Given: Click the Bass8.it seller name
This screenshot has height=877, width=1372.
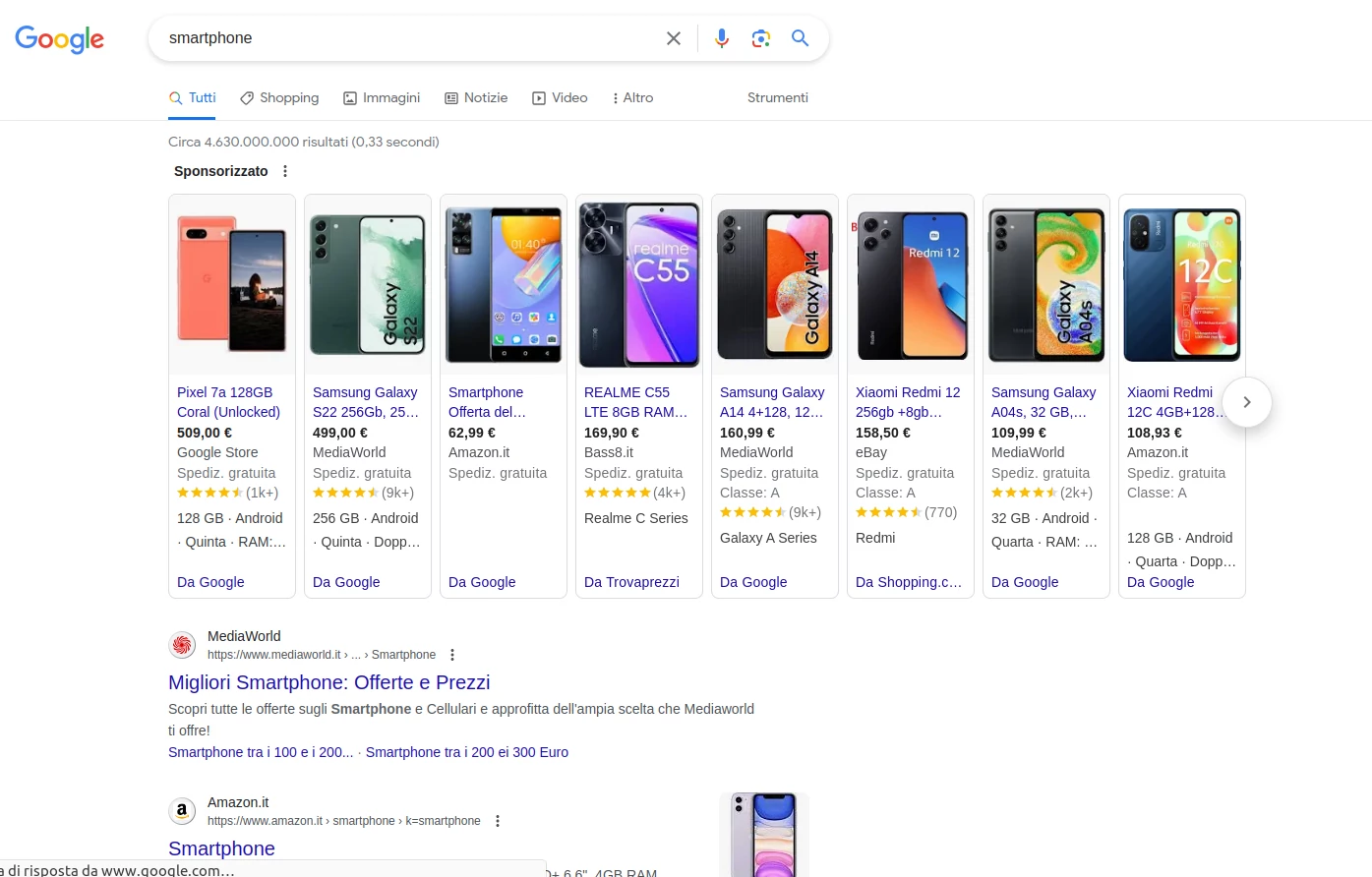Looking at the screenshot, I should click(609, 452).
